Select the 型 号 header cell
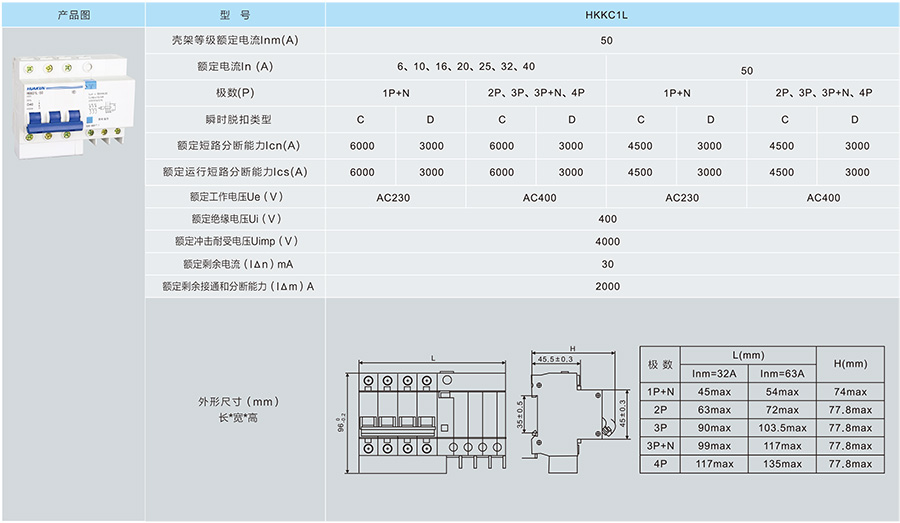The image size is (900, 523). (235, 15)
